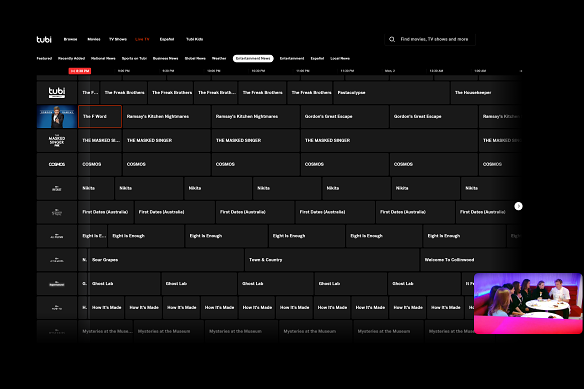Select the Eight Is Enough channel logo

tap(57, 236)
